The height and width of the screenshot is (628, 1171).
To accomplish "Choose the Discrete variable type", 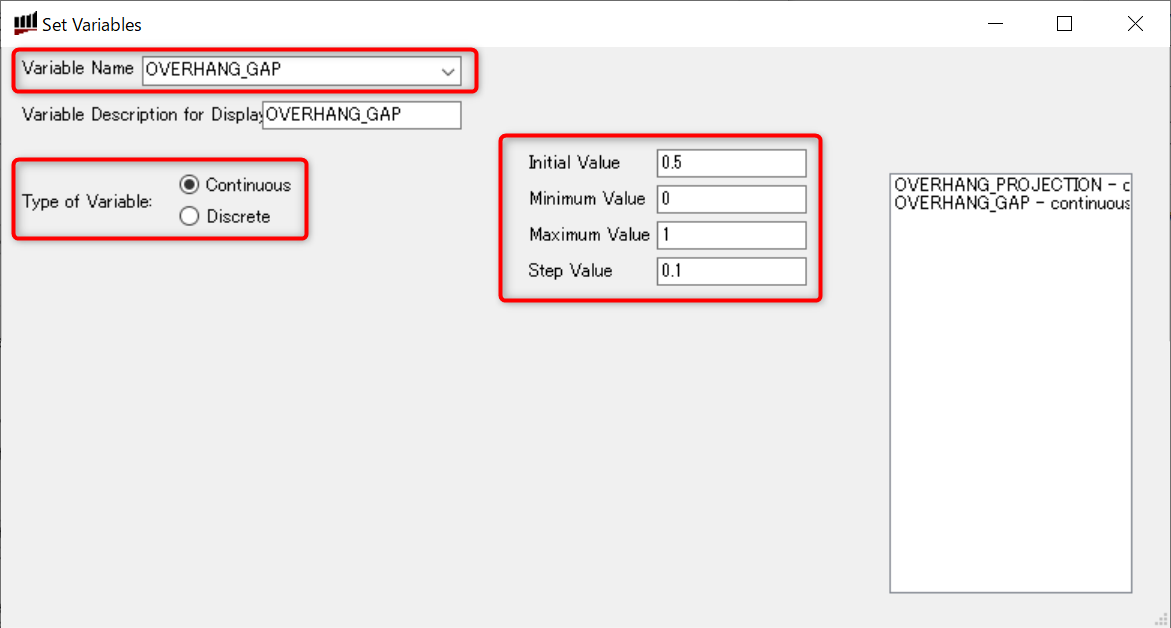I will click(x=189, y=216).
